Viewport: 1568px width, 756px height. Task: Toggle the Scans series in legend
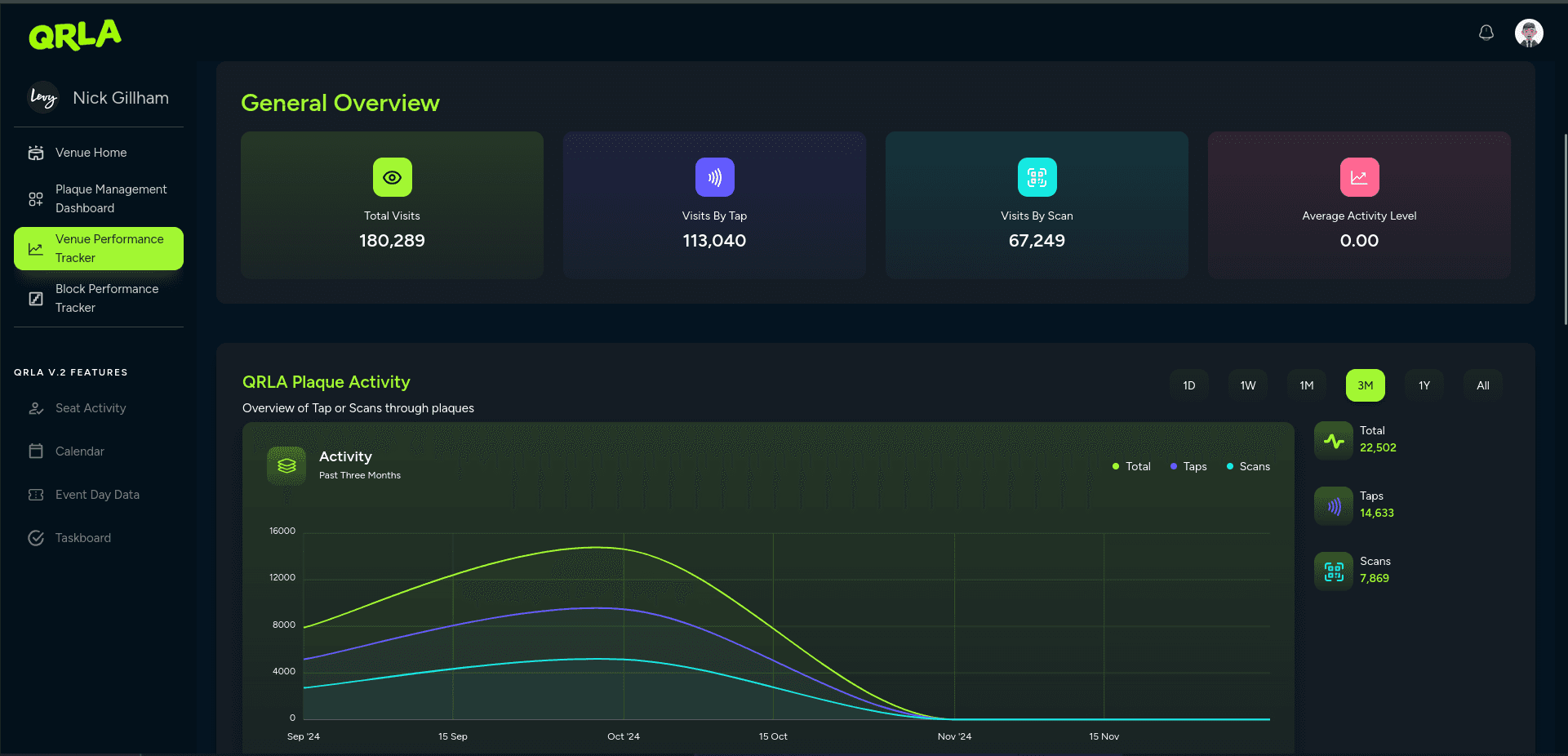[1248, 466]
